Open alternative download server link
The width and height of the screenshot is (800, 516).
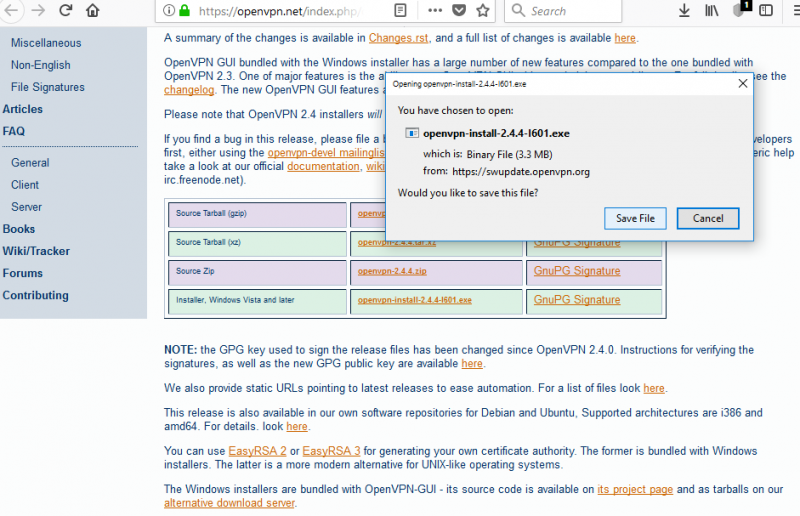tap(229, 503)
